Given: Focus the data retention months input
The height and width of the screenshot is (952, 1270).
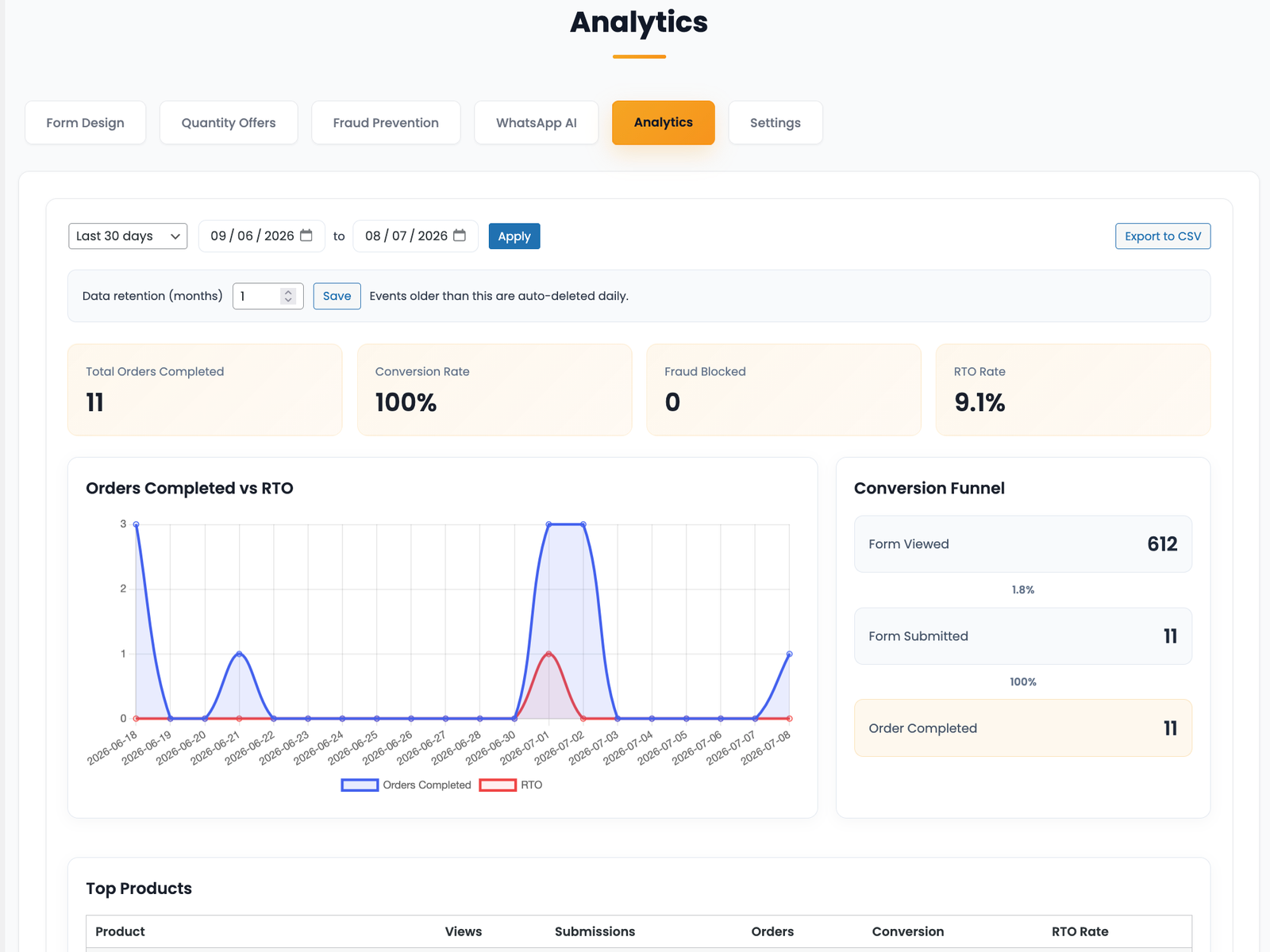Looking at the screenshot, I should tap(267, 296).
